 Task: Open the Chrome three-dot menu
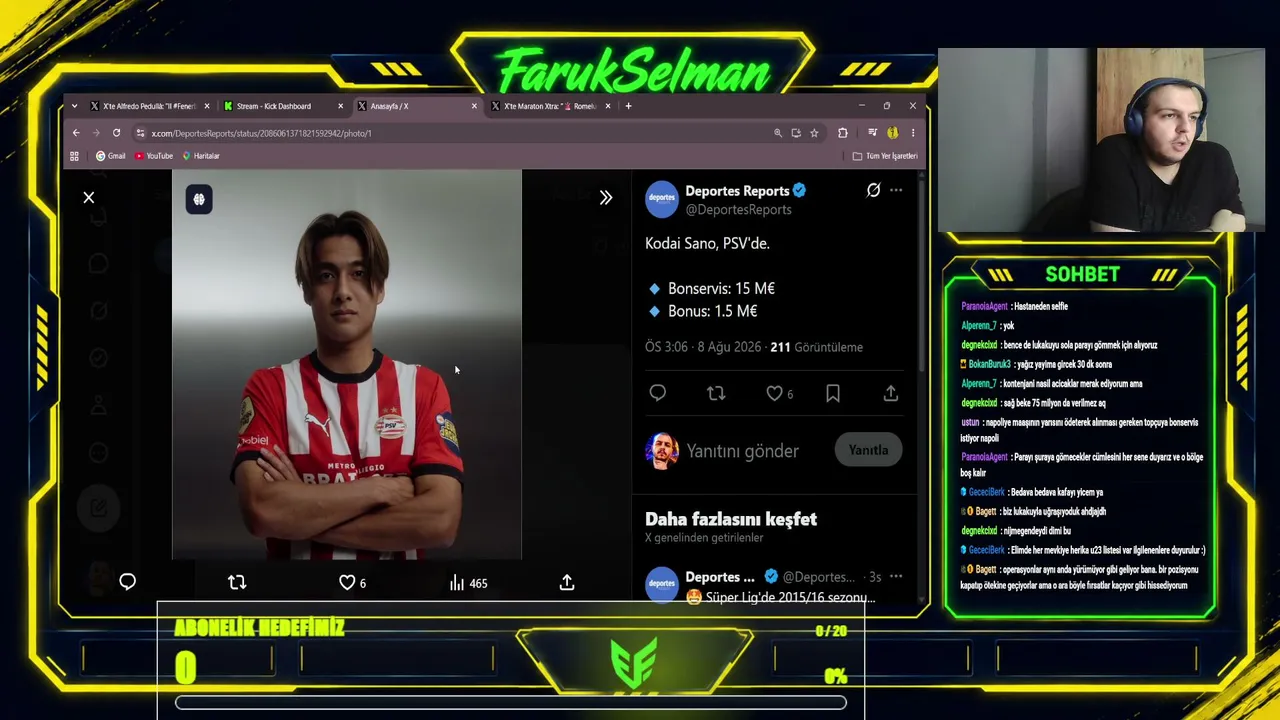click(912, 133)
